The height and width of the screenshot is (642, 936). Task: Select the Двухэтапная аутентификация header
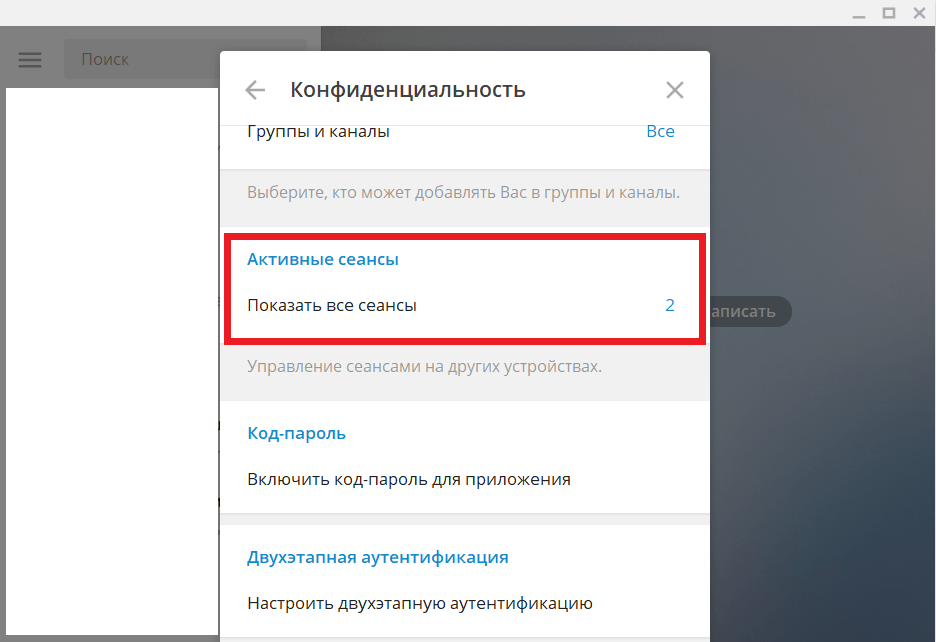378,557
